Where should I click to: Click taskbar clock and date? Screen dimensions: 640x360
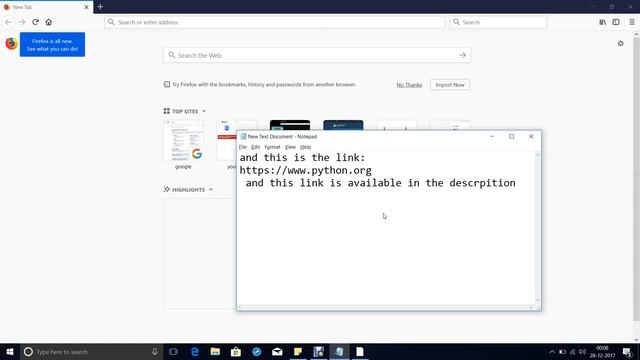(602, 351)
